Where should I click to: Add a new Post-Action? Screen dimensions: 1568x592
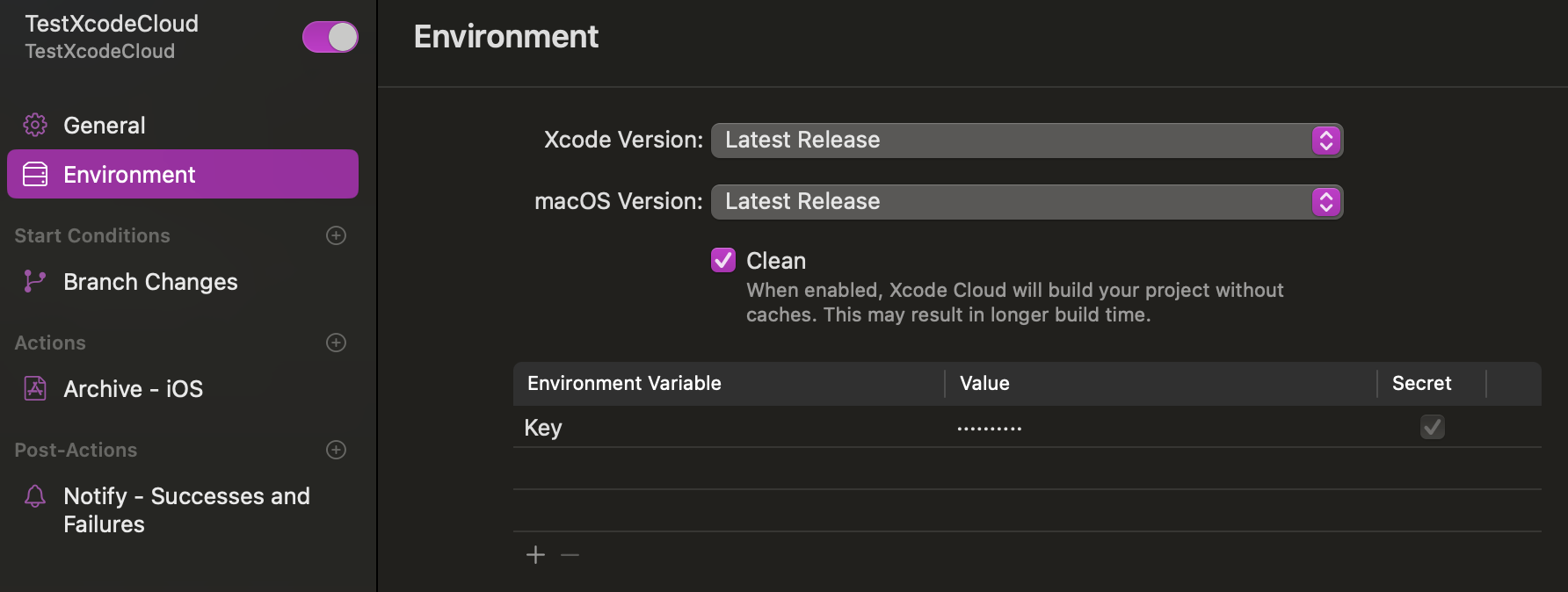click(x=336, y=450)
